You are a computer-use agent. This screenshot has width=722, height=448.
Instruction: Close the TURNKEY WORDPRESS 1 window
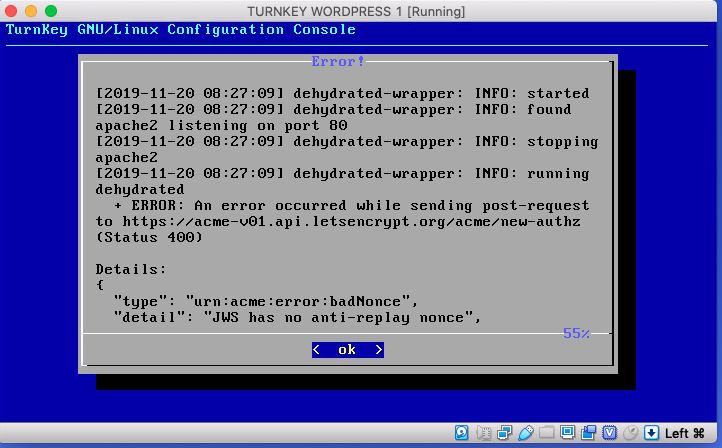click(x=13, y=10)
